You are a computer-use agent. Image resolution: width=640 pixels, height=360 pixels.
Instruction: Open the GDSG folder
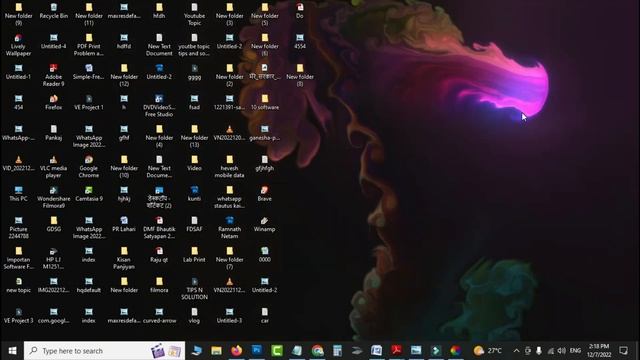click(x=53, y=224)
